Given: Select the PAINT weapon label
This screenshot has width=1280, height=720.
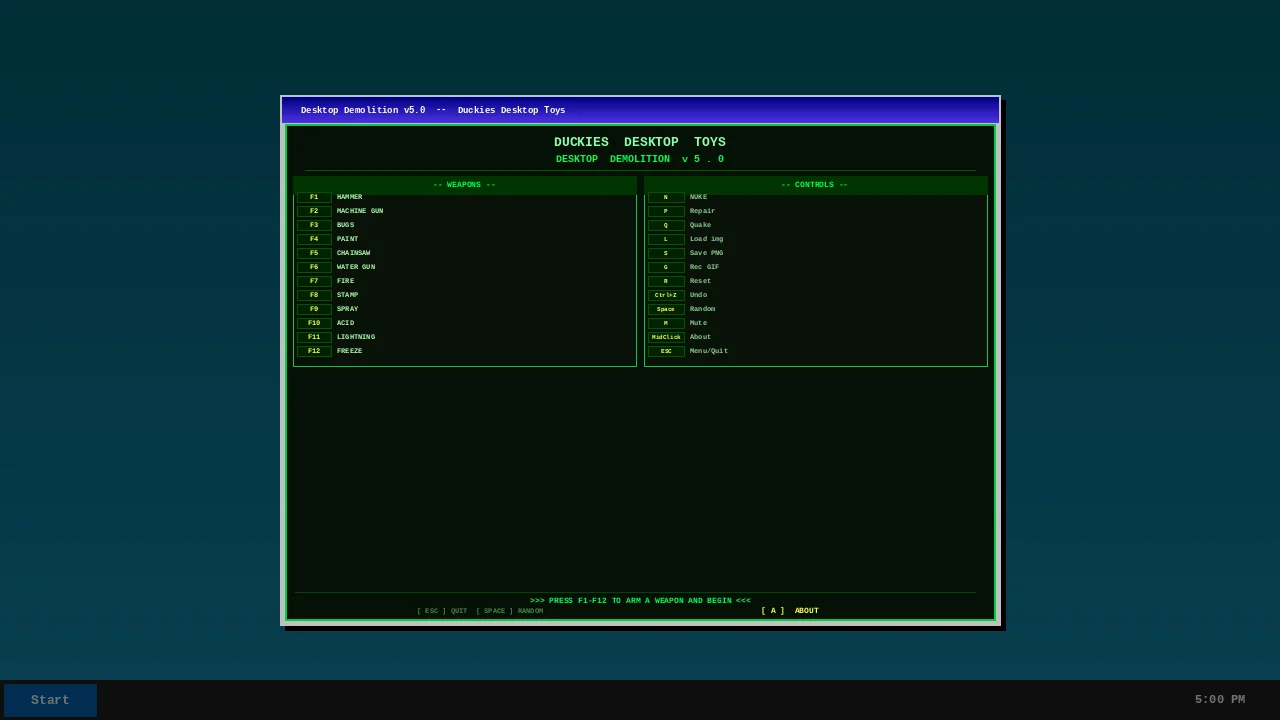Looking at the screenshot, I should pos(347,239).
